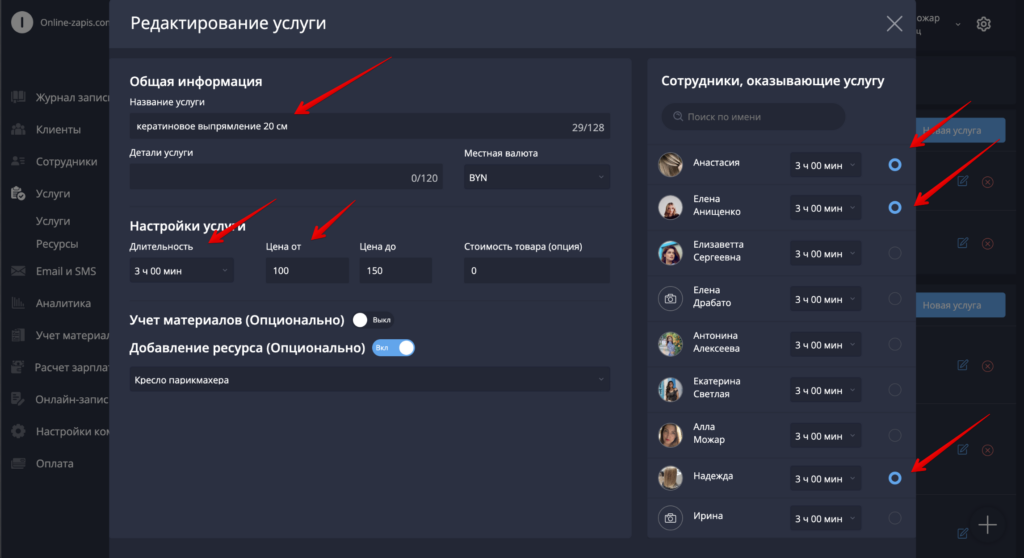Click the Настройки компании gear icon
1024x558 pixels.
tap(18, 431)
